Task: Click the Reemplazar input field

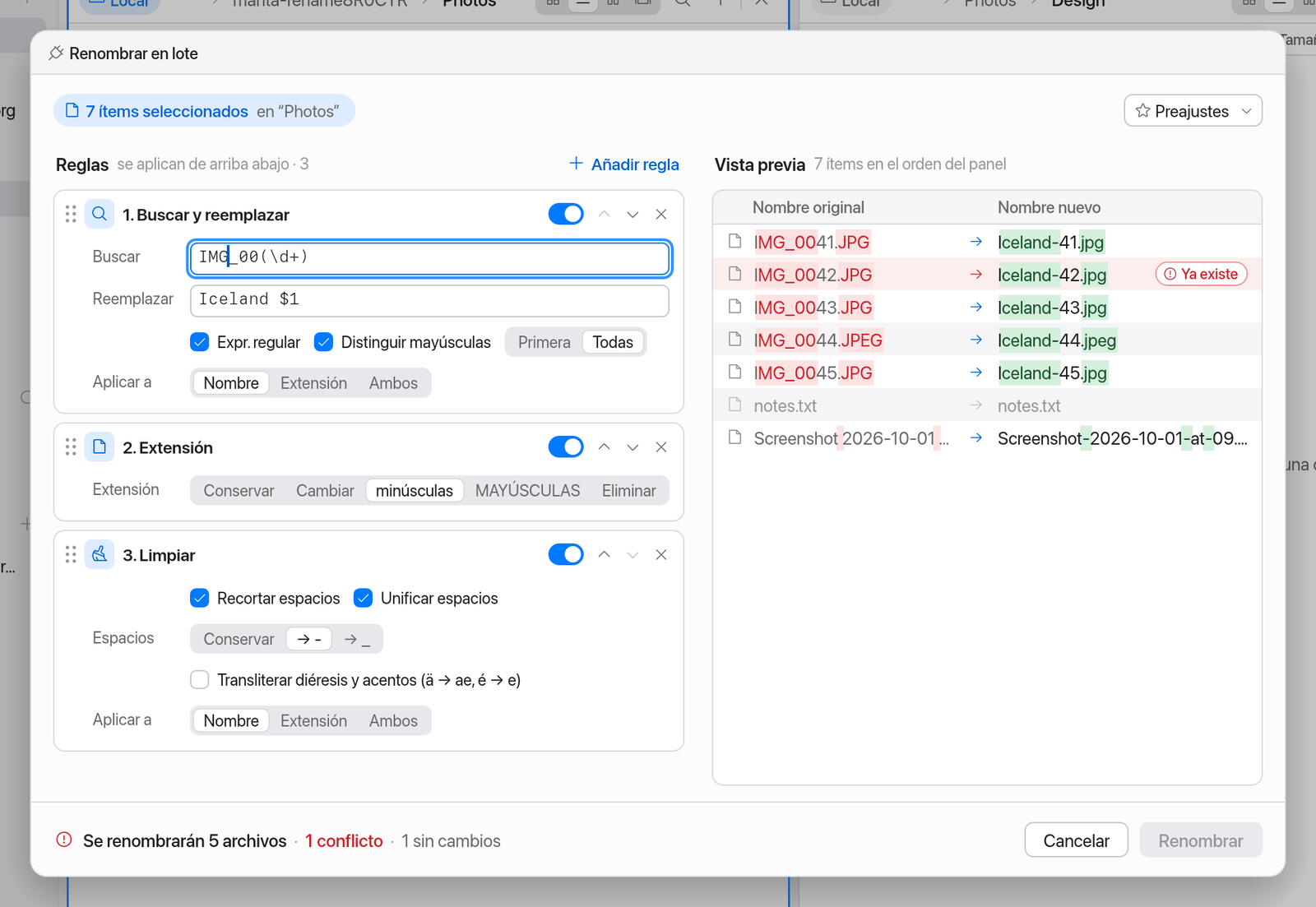Action: [429, 300]
